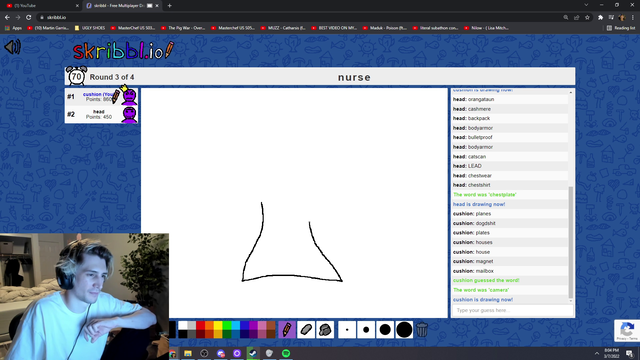Choose the second largest brush size

coord(385,330)
